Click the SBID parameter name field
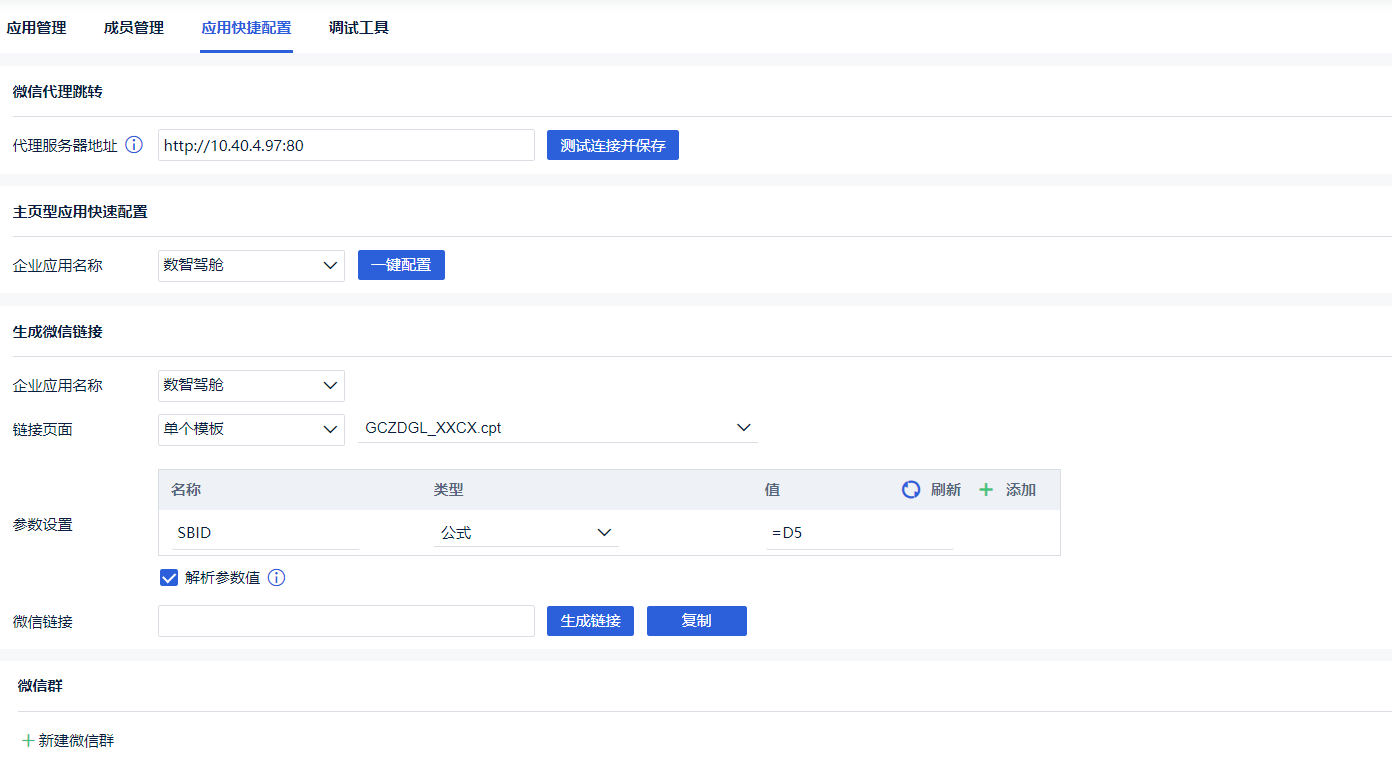Image resolution: width=1392 pixels, height=770 pixels. tap(265, 533)
